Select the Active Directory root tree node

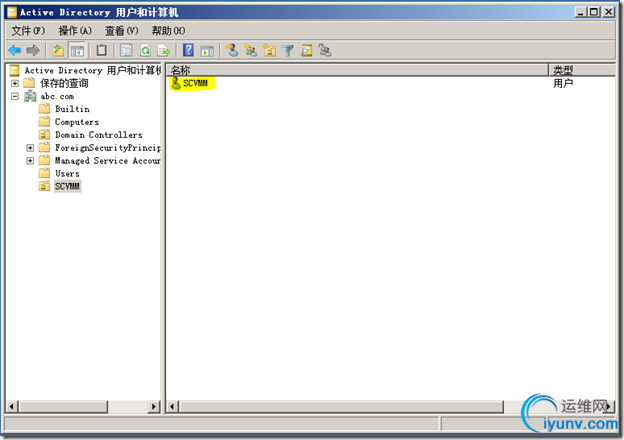coord(92,70)
